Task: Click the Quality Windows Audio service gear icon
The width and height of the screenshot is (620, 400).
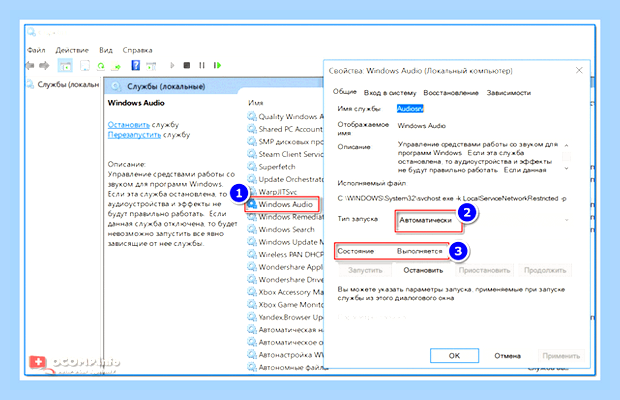Action: click(x=252, y=116)
